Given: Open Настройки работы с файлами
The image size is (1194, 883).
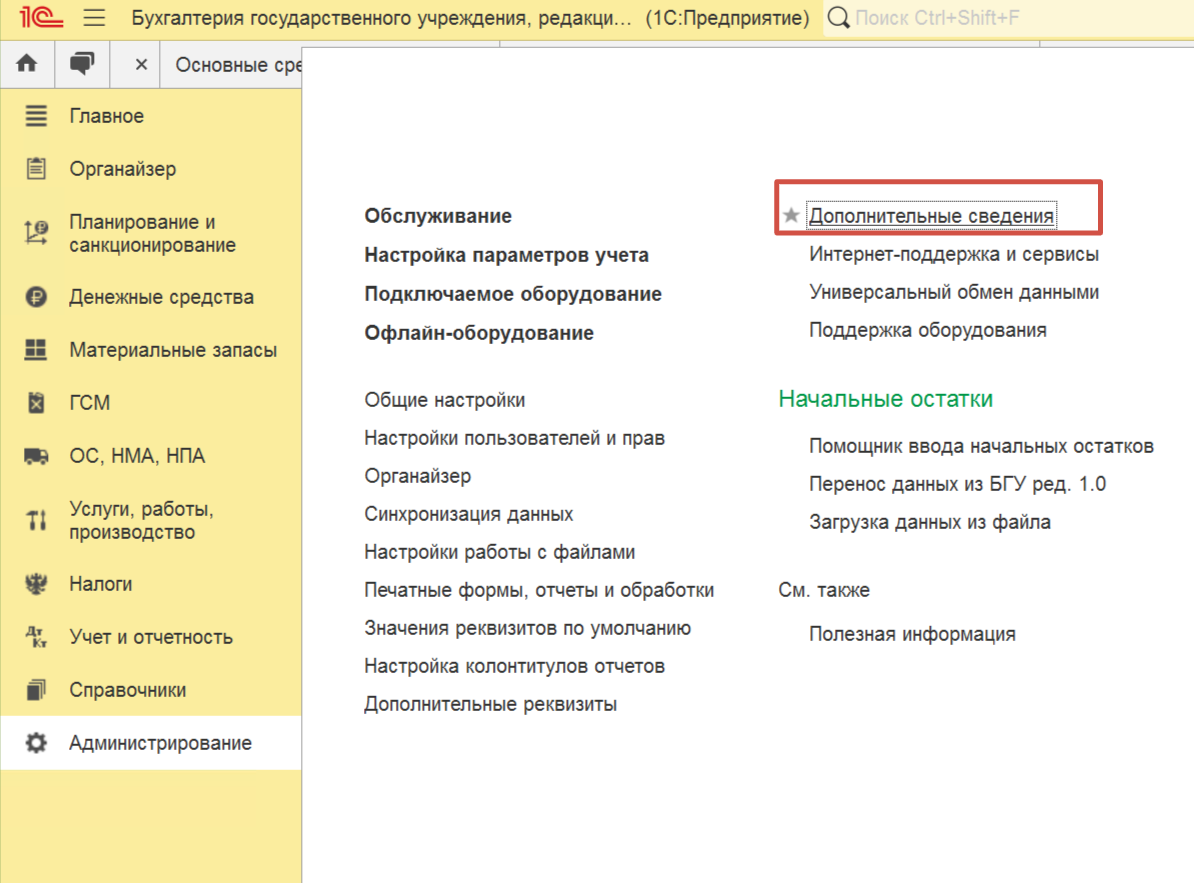Looking at the screenshot, I should click(500, 552).
